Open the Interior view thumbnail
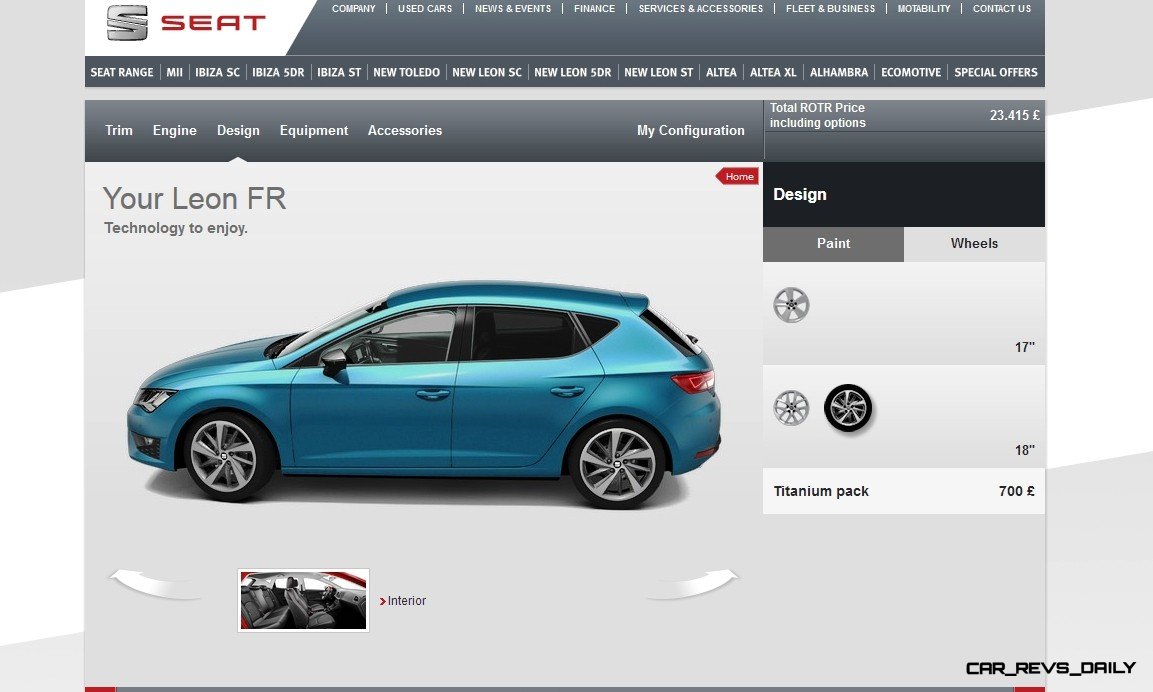The width and height of the screenshot is (1153, 692). point(304,600)
